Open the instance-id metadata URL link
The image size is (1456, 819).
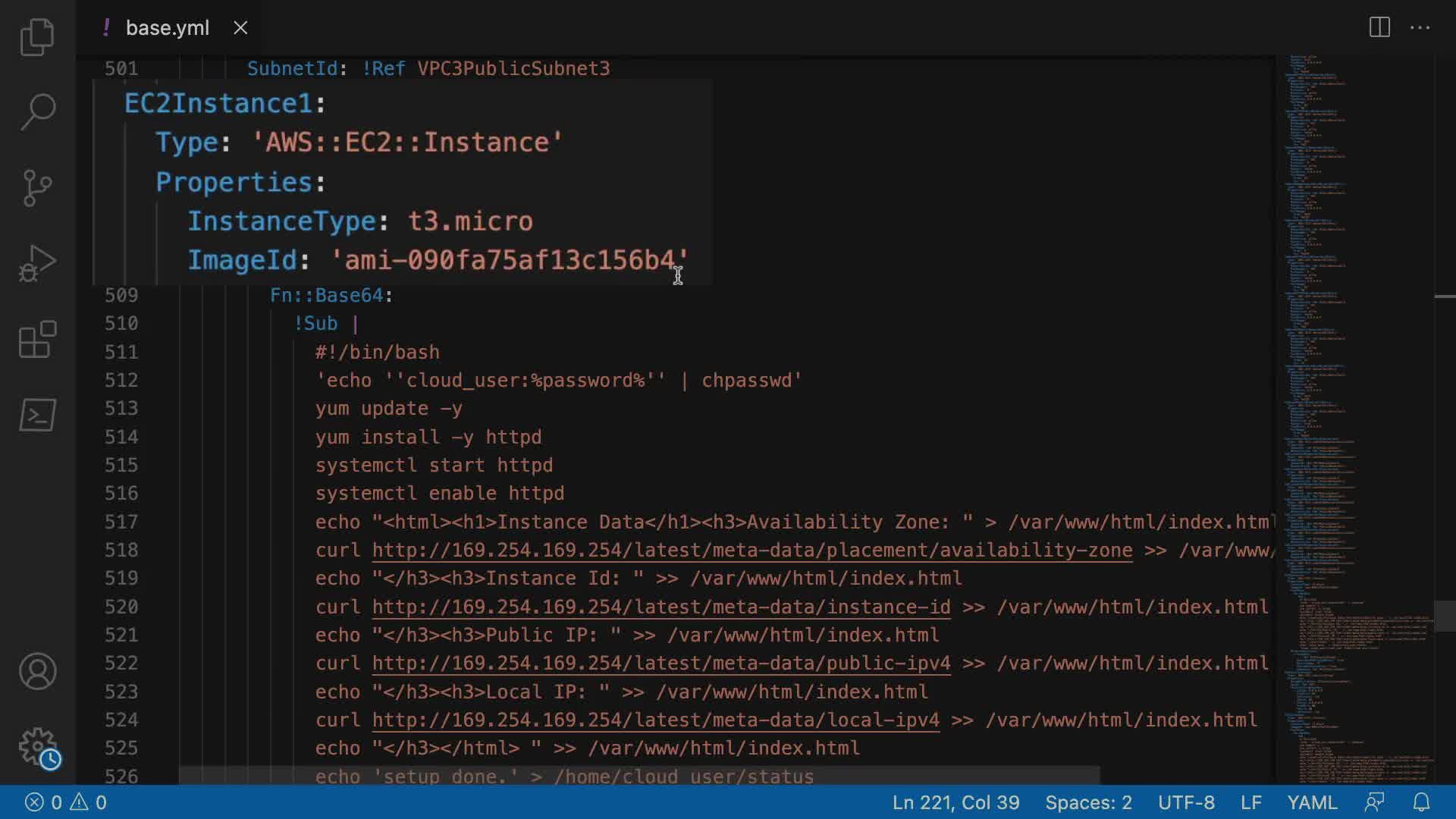coord(661,607)
